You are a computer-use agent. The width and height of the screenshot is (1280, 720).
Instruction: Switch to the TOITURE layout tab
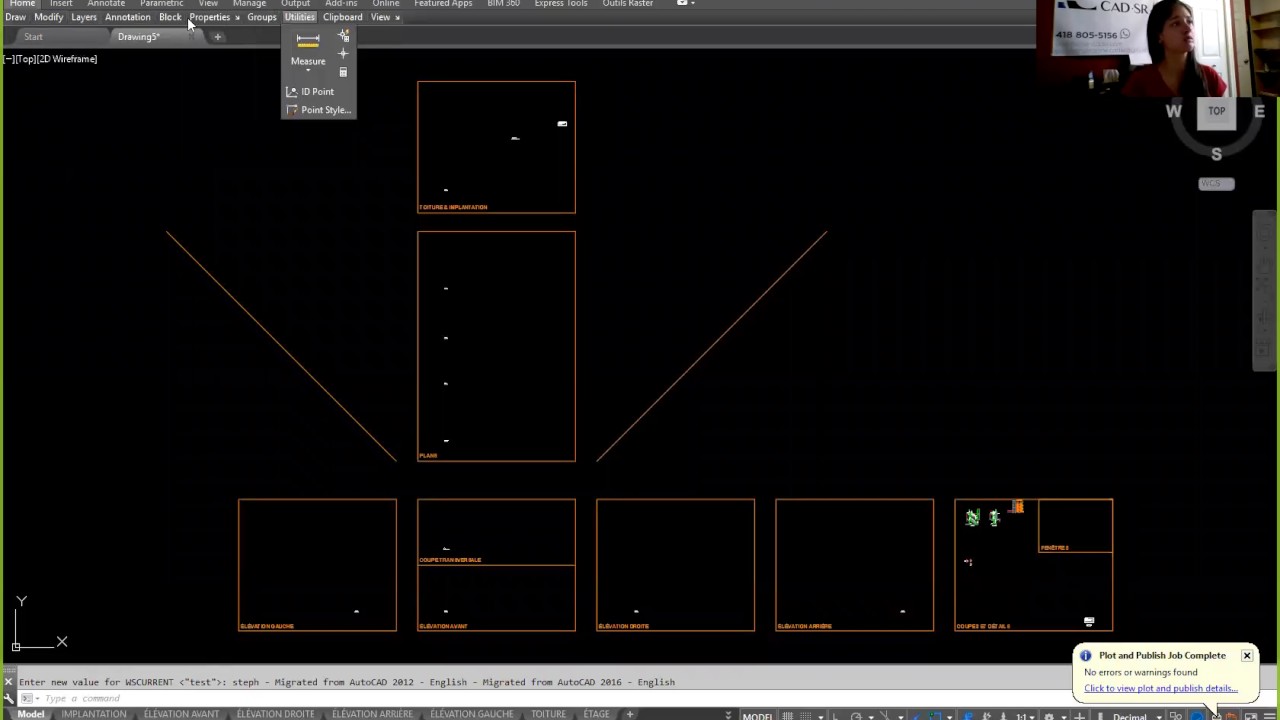pos(548,714)
